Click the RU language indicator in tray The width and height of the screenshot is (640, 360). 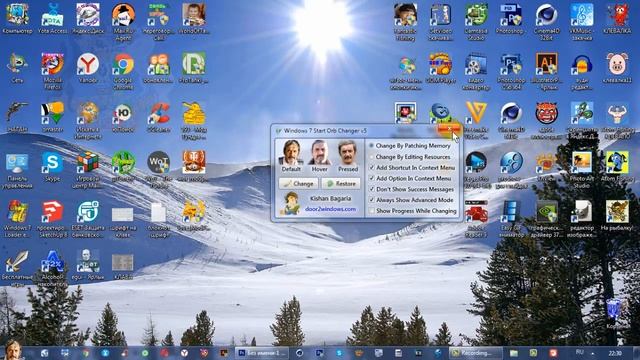[x=579, y=352]
